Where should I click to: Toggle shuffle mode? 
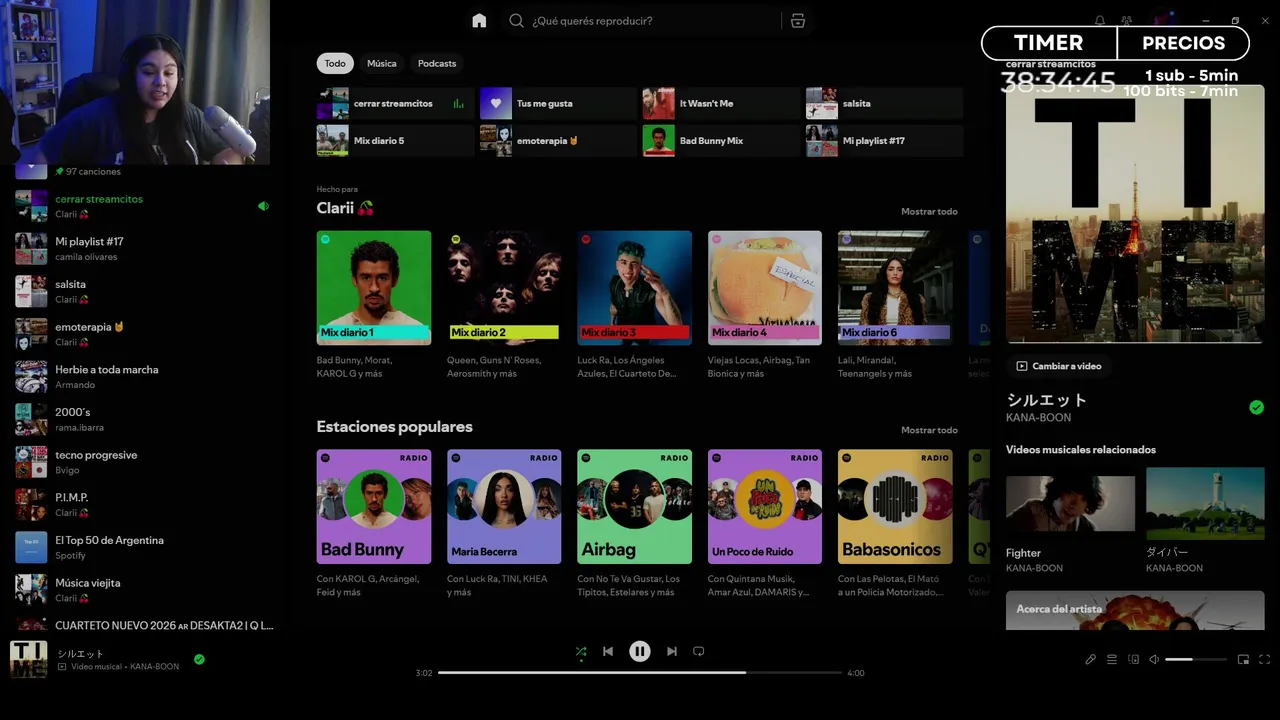click(x=581, y=652)
